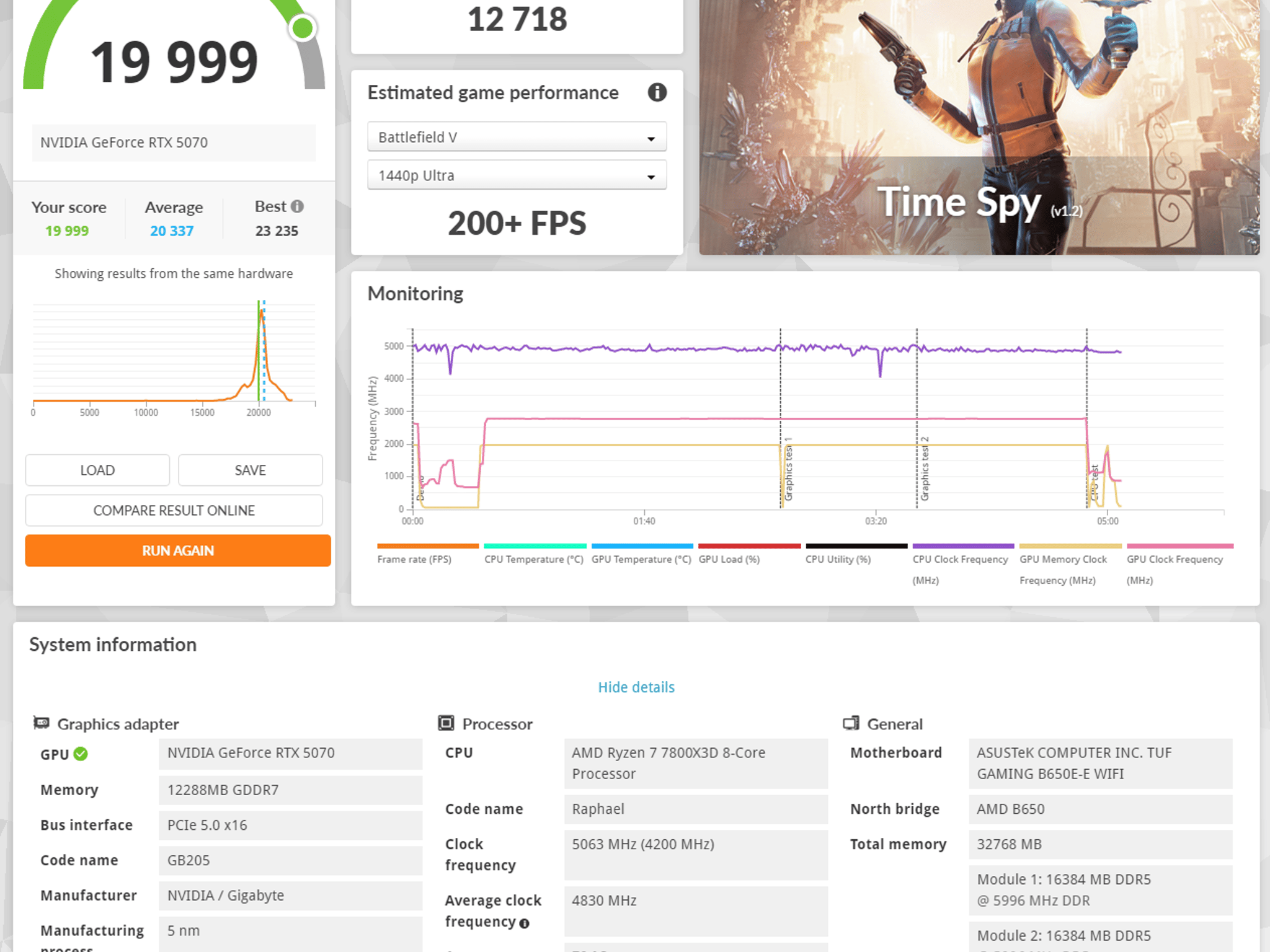This screenshot has width=1270, height=952.
Task: Click the Hide details link
Action: (636, 687)
